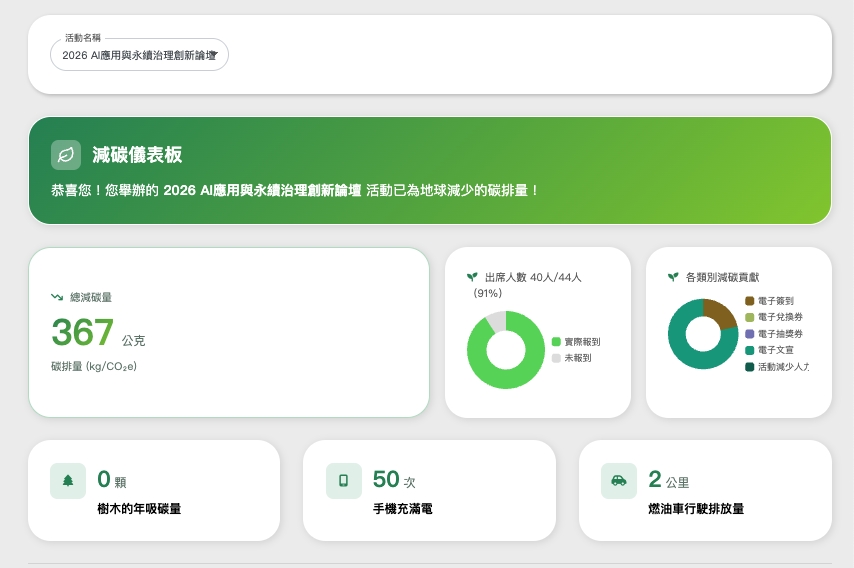Click the purple 電子抽獎券 legend swatch

(x=750, y=334)
